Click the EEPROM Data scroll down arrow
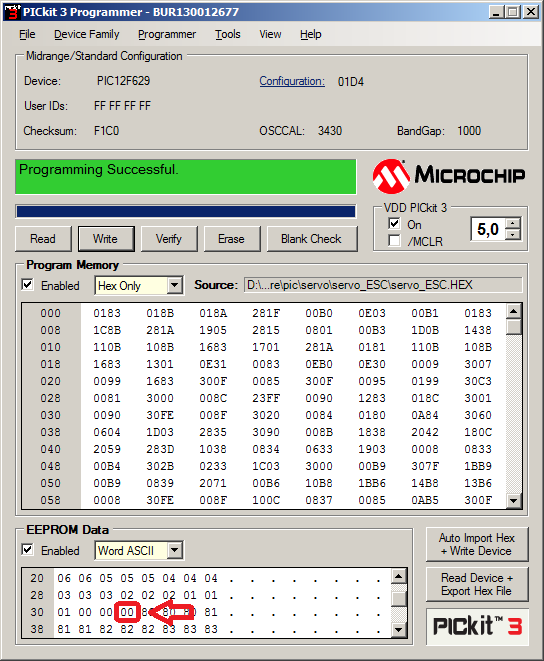 click(x=399, y=630)
